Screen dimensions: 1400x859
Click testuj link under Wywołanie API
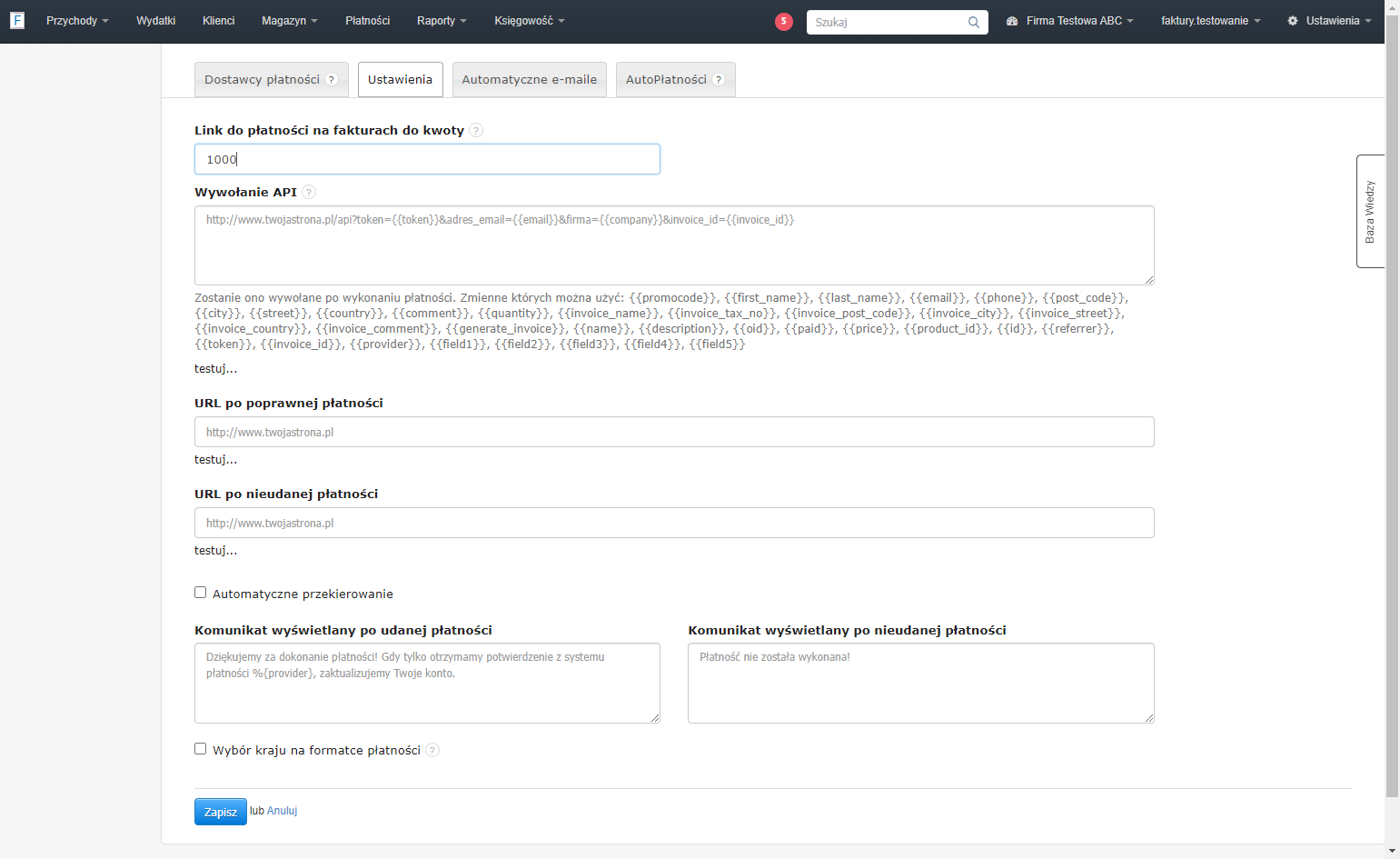[215, 369]
